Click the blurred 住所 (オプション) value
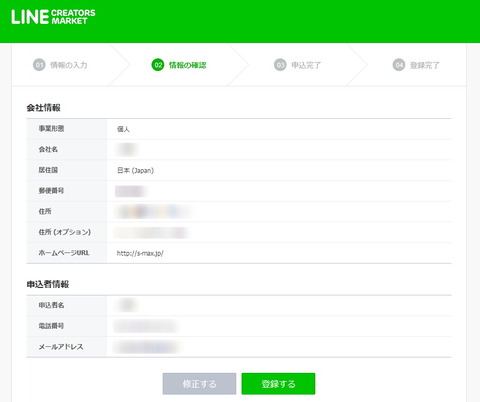Screen dimensions: 480x402 pos(151,233)
